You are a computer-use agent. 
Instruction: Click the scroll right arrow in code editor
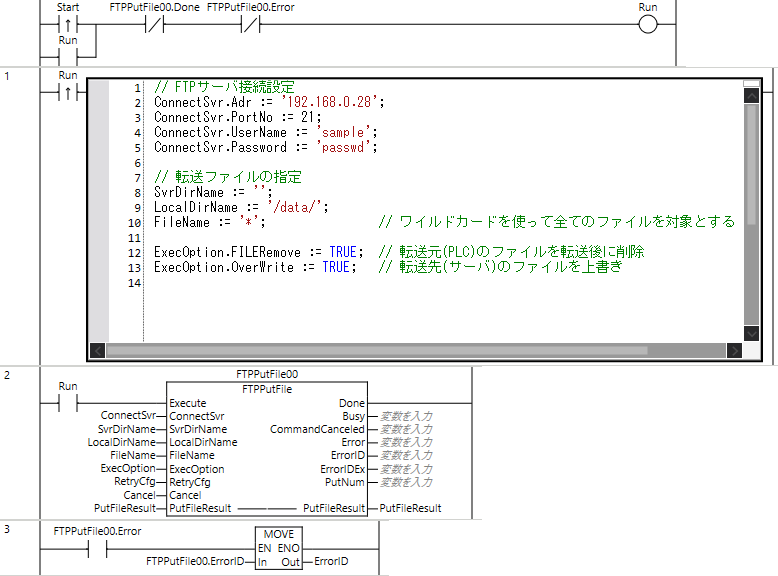734,351
